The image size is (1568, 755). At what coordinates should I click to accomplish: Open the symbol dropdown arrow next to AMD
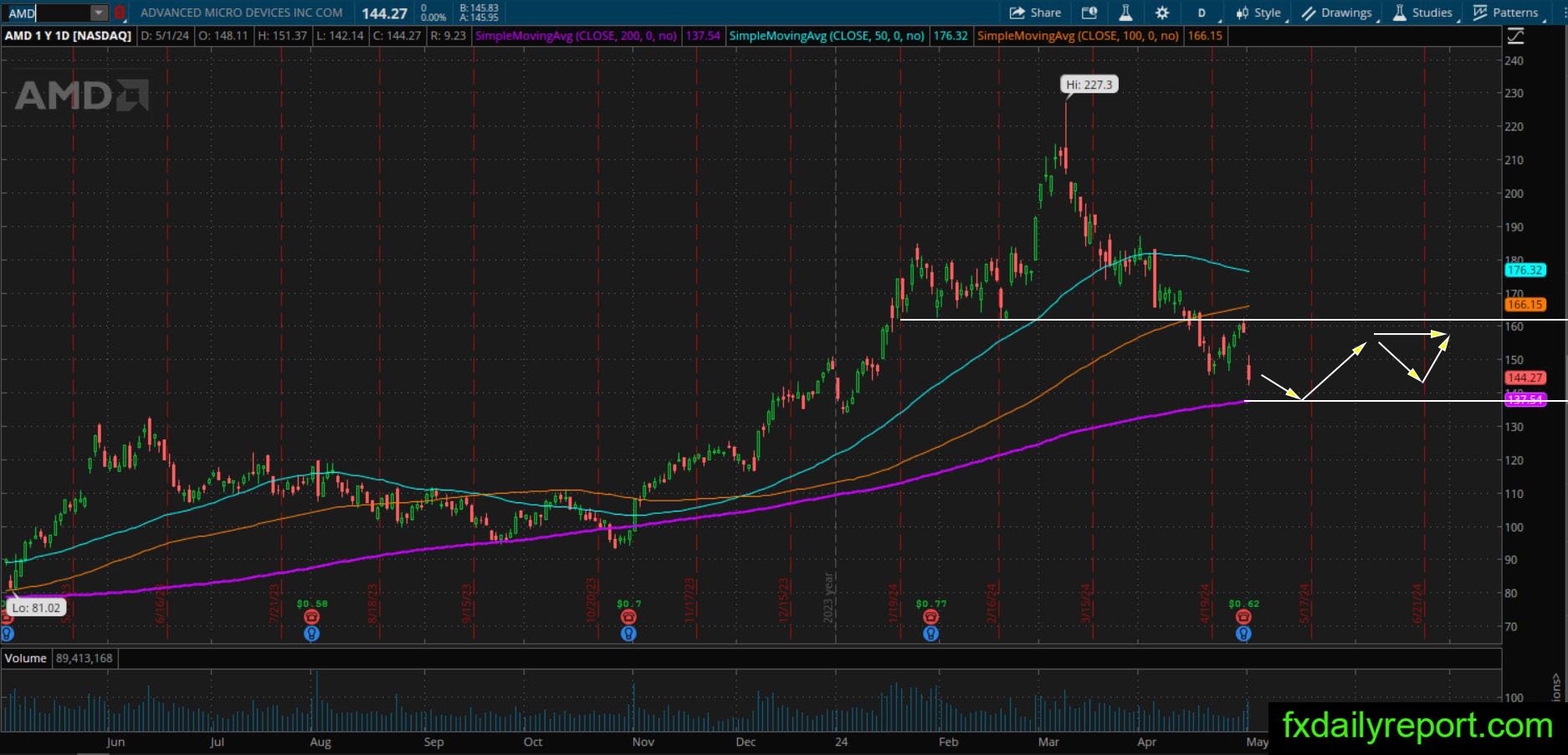point(100,13)
